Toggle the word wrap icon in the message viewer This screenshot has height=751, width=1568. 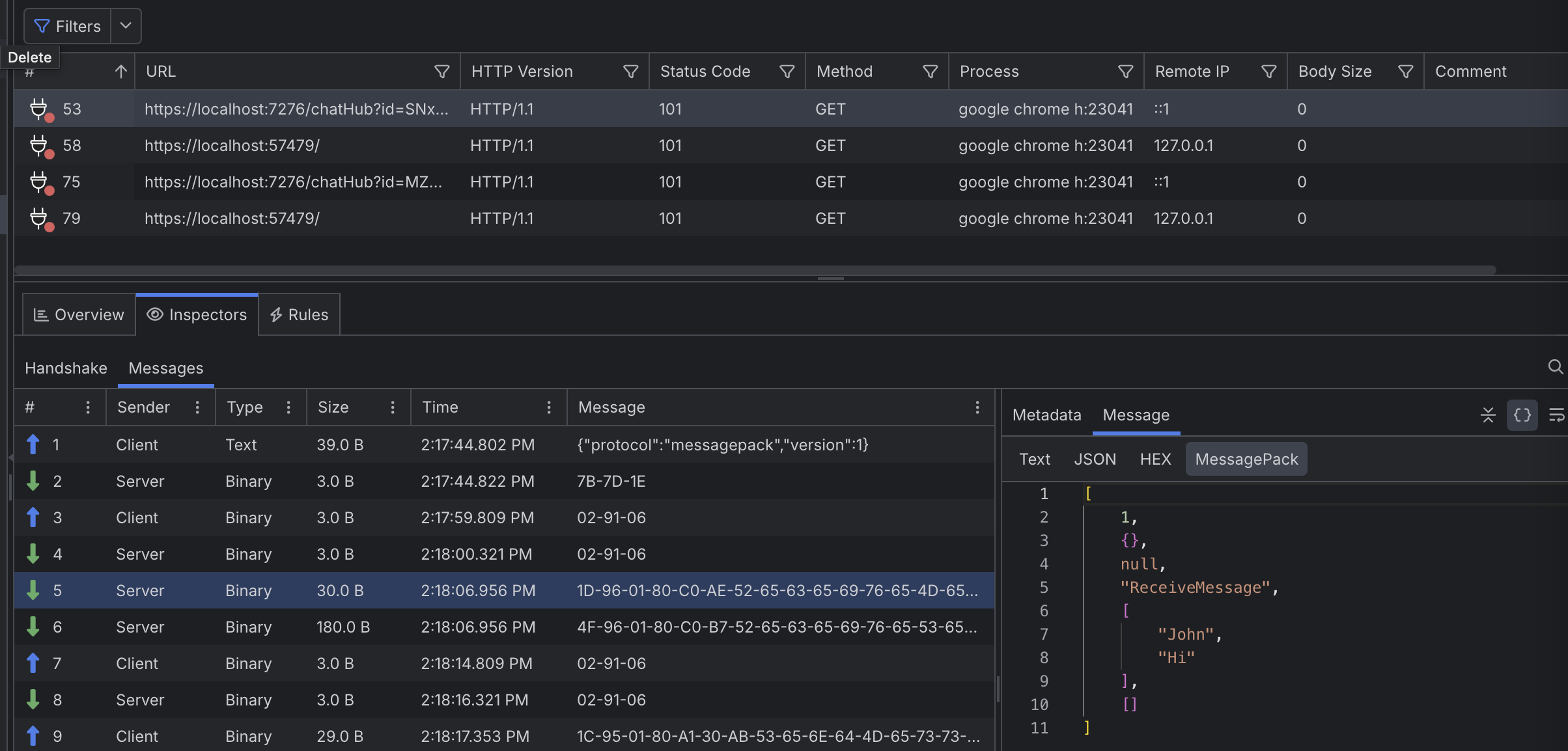point(1556,415)
